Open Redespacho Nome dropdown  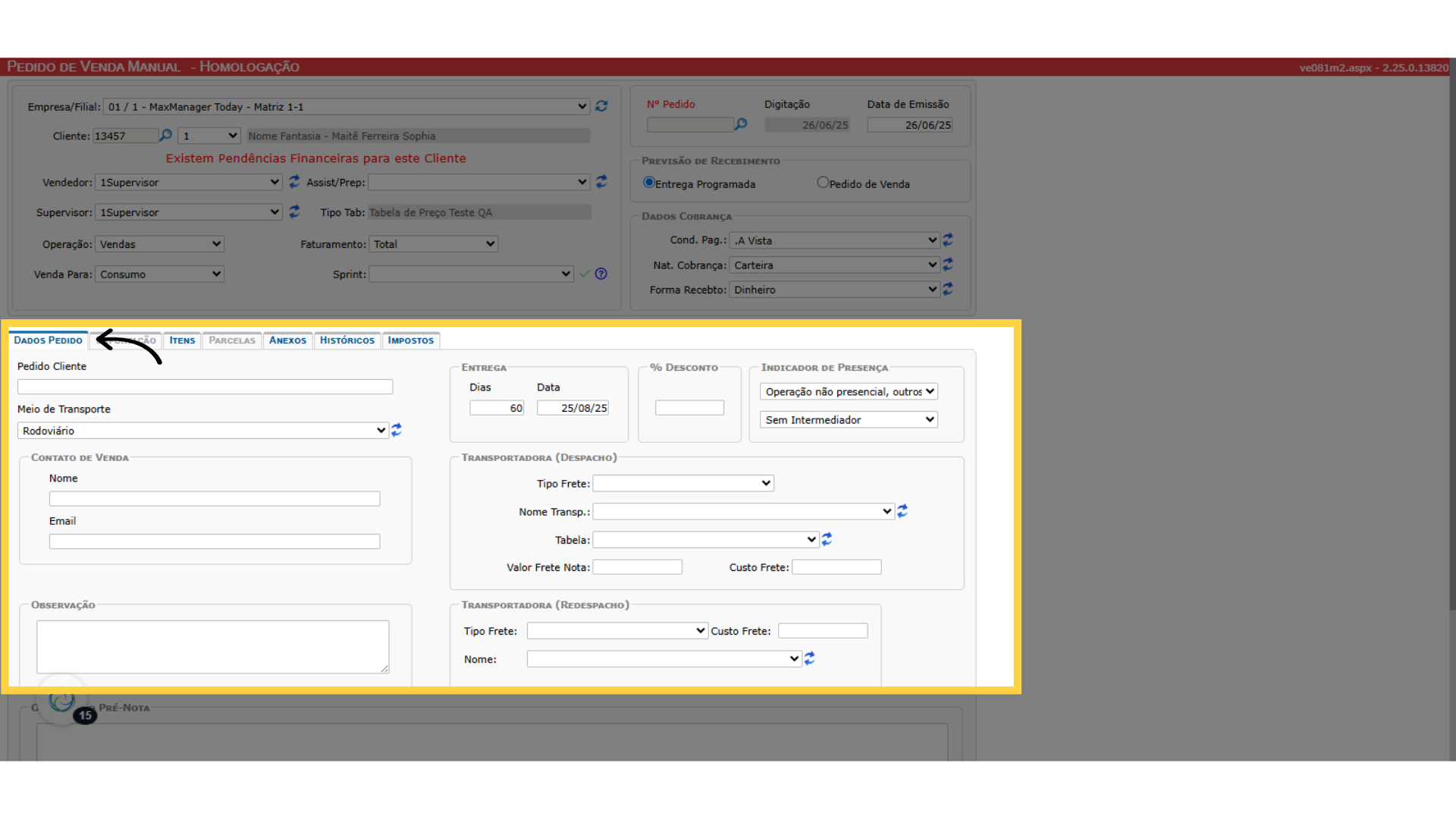click(664, 659)
